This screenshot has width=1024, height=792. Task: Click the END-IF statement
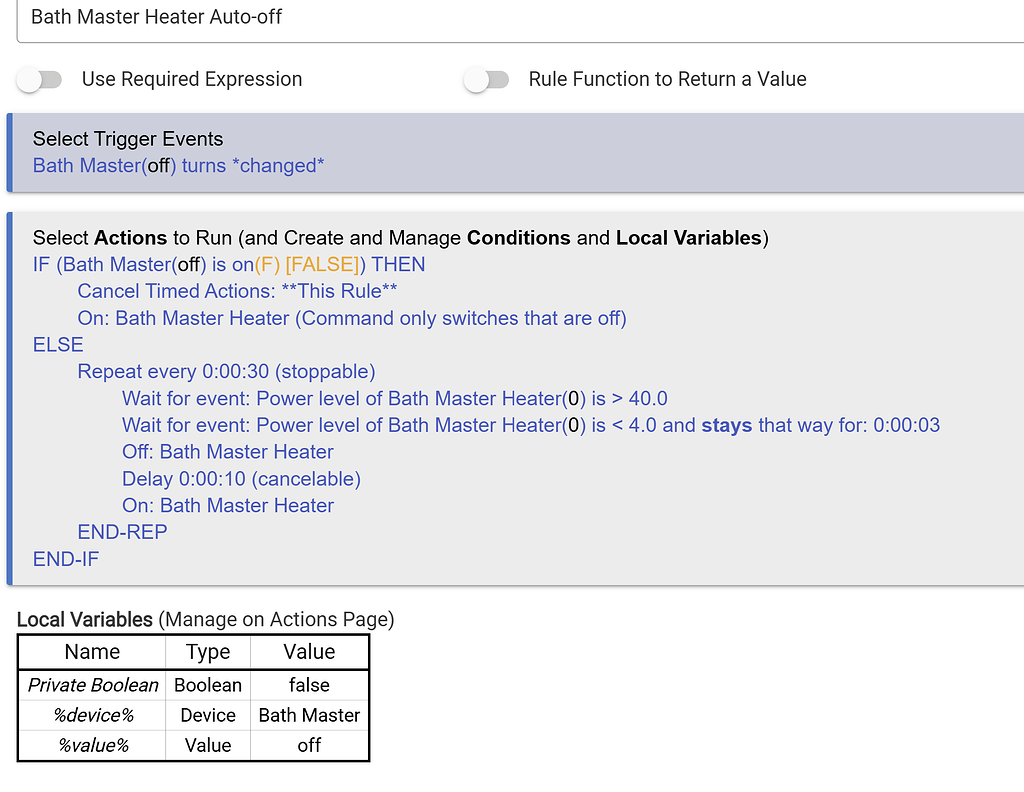click(65, 559)
